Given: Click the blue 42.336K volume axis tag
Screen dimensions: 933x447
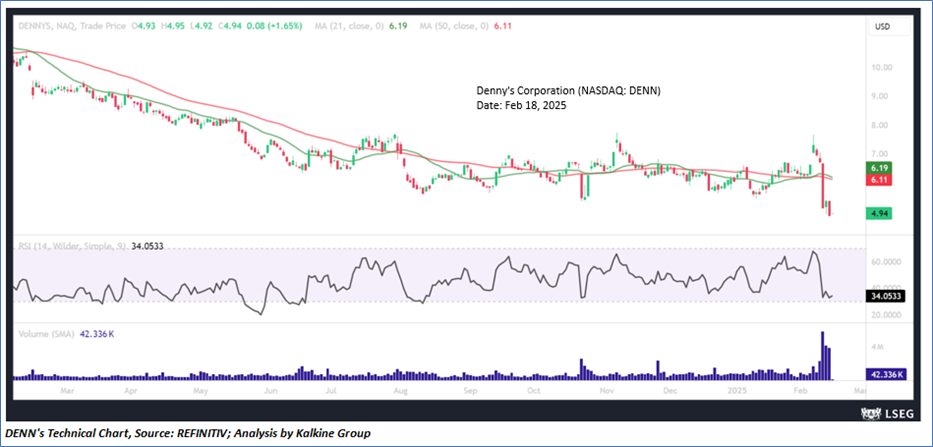Looking at the screenshot, I should [886, 374].
